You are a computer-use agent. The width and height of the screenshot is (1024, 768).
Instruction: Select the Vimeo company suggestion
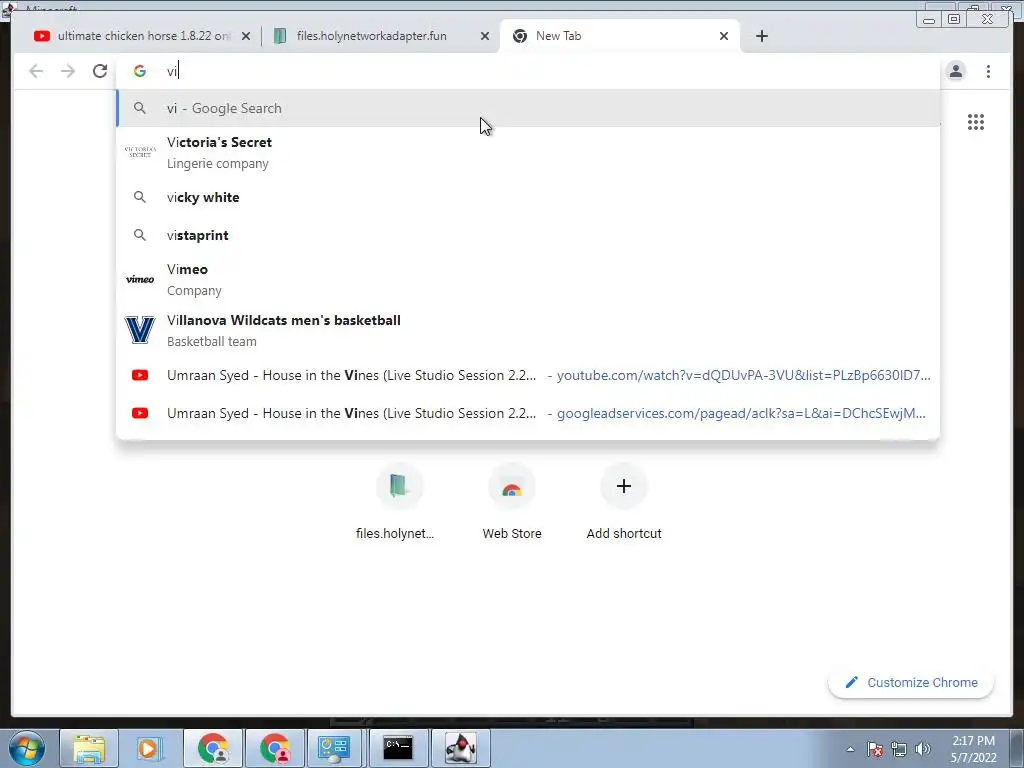pos(528,280)
